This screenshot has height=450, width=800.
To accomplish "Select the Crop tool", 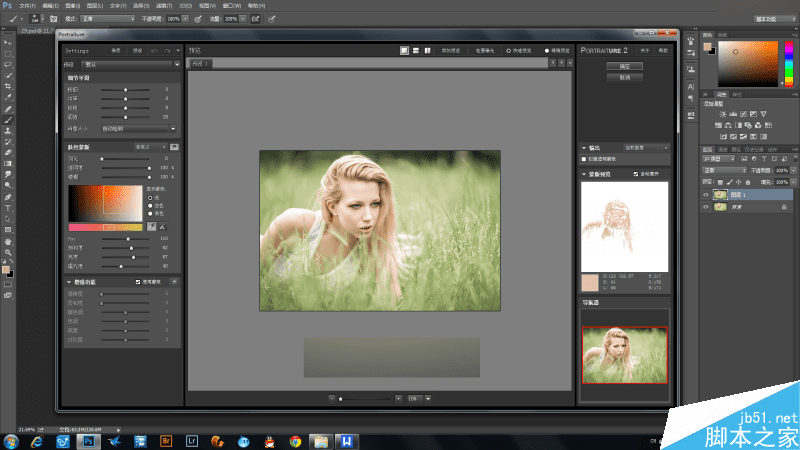I will tap(9, 86).
